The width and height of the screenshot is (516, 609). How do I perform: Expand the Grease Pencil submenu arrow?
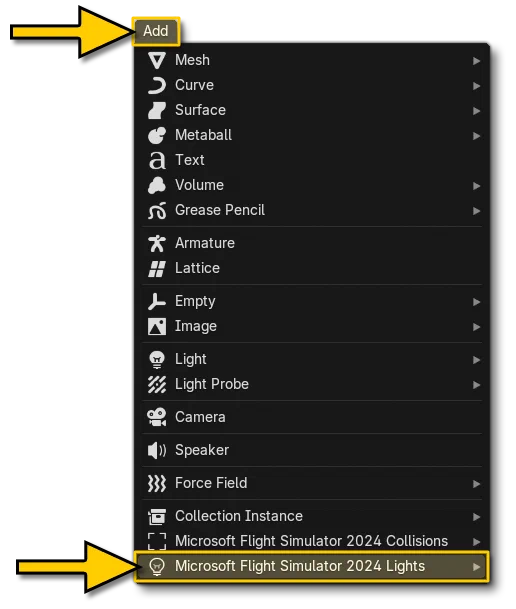(x=476, y=211)
